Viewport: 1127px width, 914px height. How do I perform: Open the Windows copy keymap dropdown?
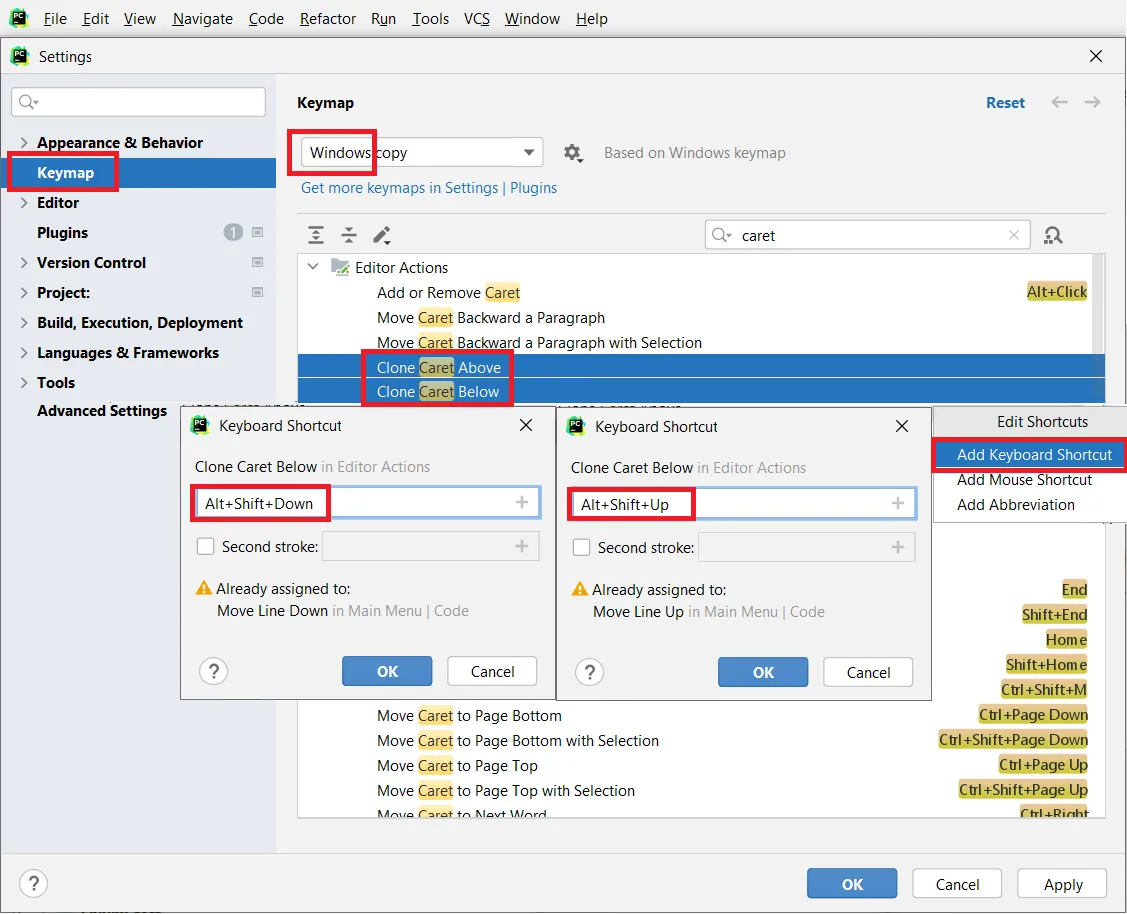pos(422,152)
